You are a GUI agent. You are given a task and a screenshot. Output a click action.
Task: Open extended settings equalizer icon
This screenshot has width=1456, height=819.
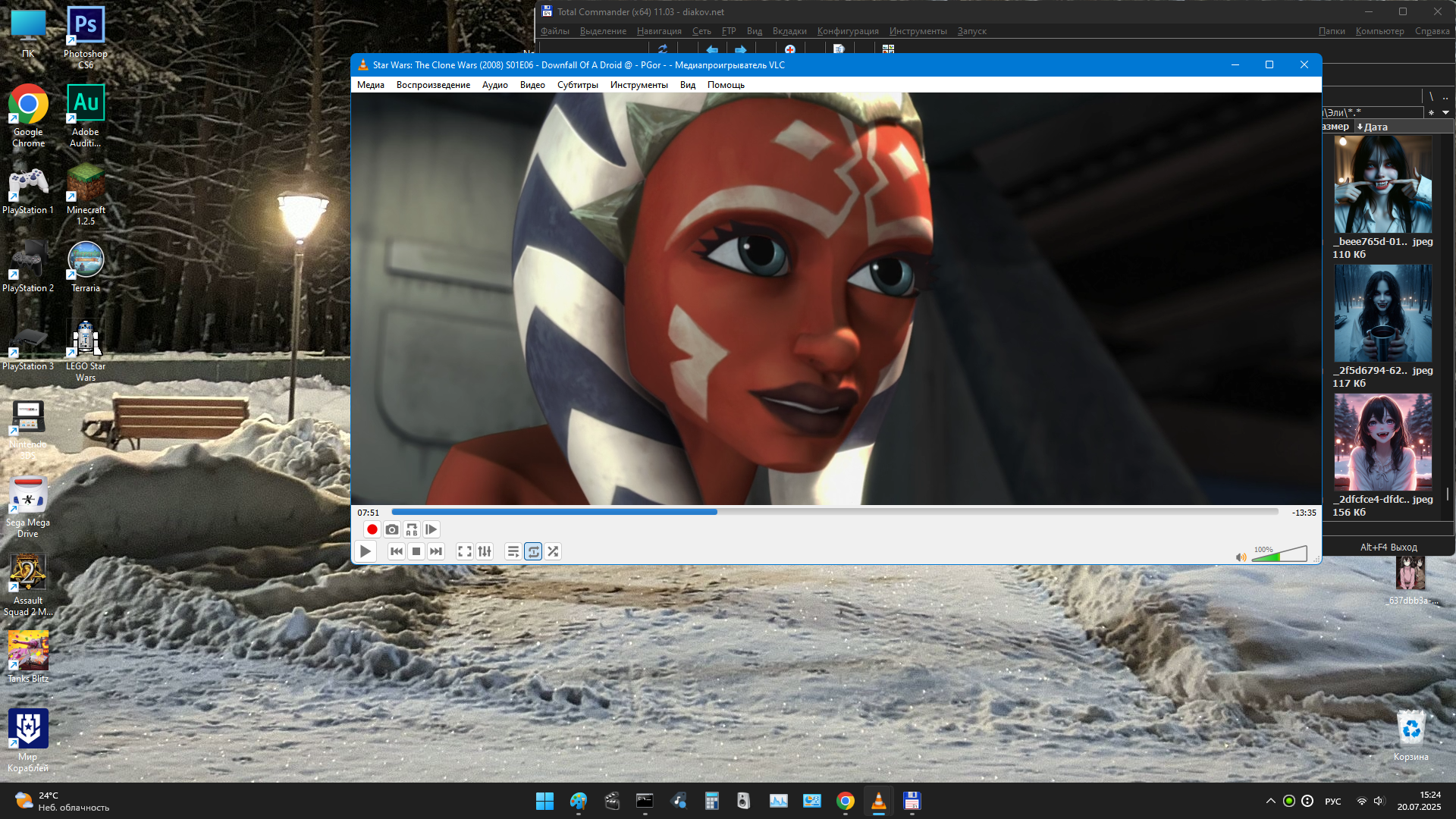(485, 552)
